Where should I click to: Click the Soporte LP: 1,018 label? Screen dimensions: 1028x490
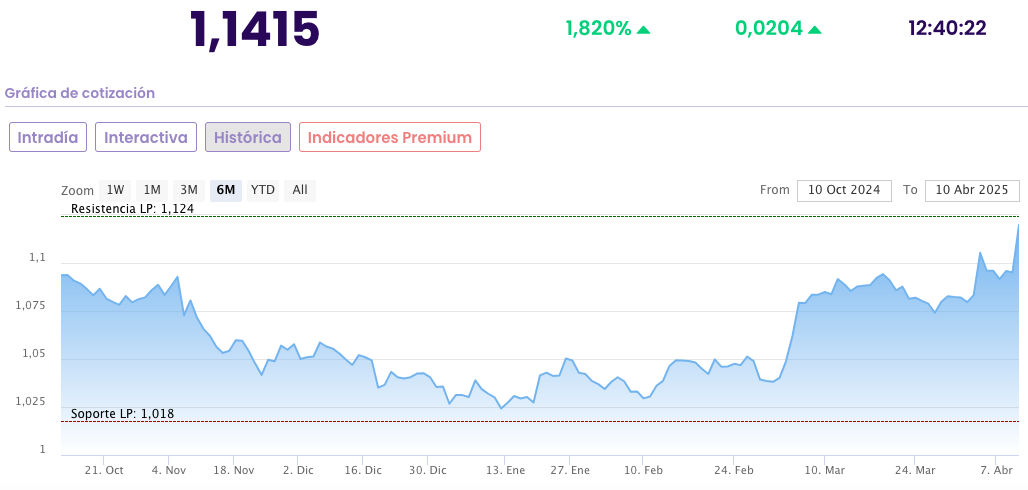click(x=122, y=413)
